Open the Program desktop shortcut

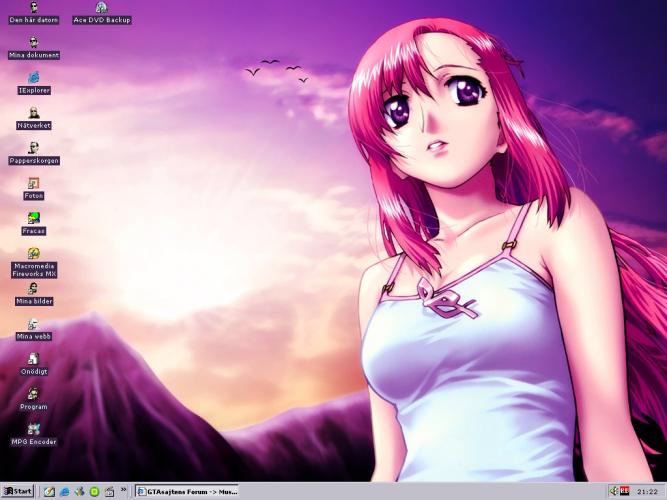click(33, 395)
